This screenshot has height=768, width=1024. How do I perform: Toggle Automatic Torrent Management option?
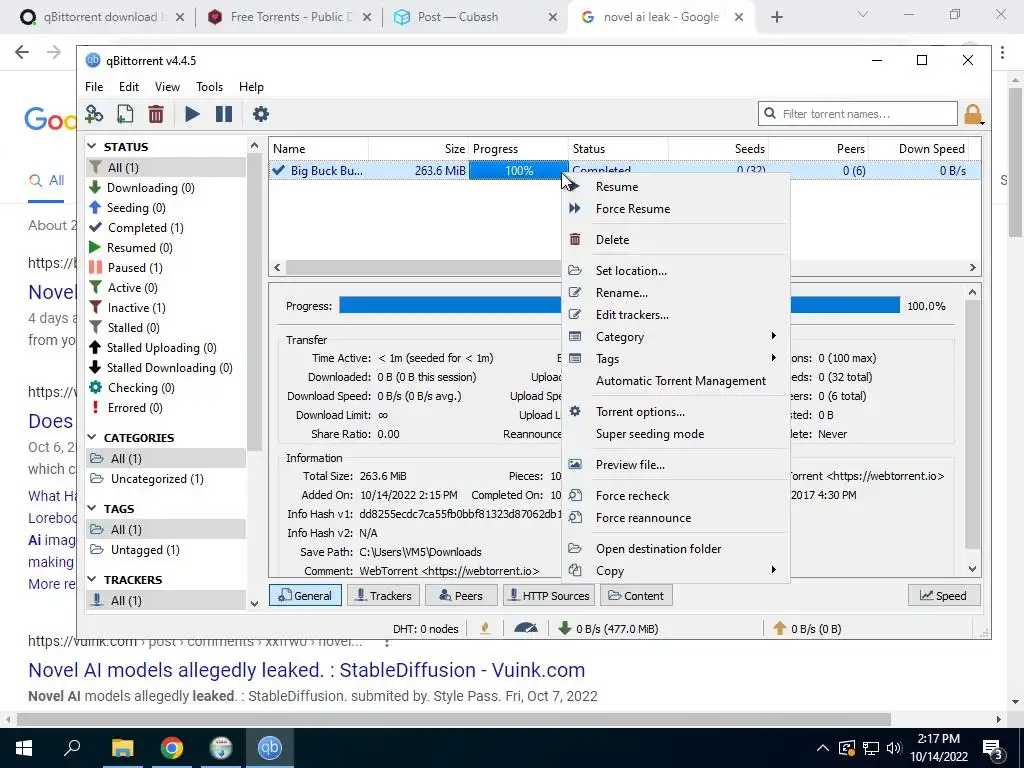click(676, 381)
